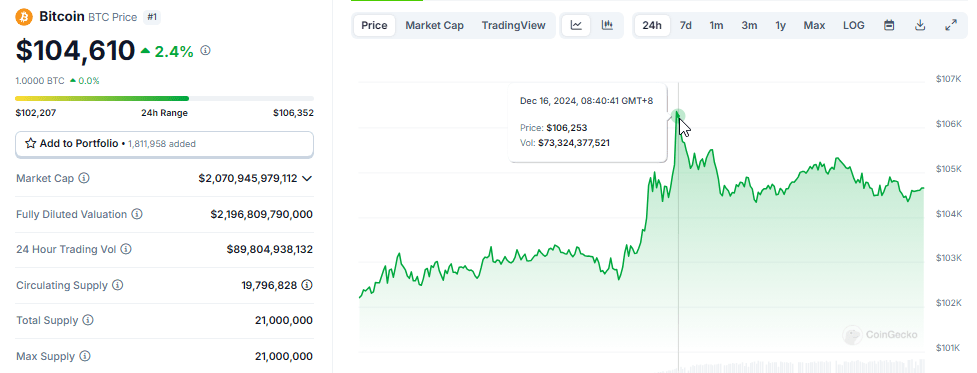Viewport: 977px width, 373px height.
Task: Show 24 Hour Trading Vol info icon
Action: (x=126, y=249)
